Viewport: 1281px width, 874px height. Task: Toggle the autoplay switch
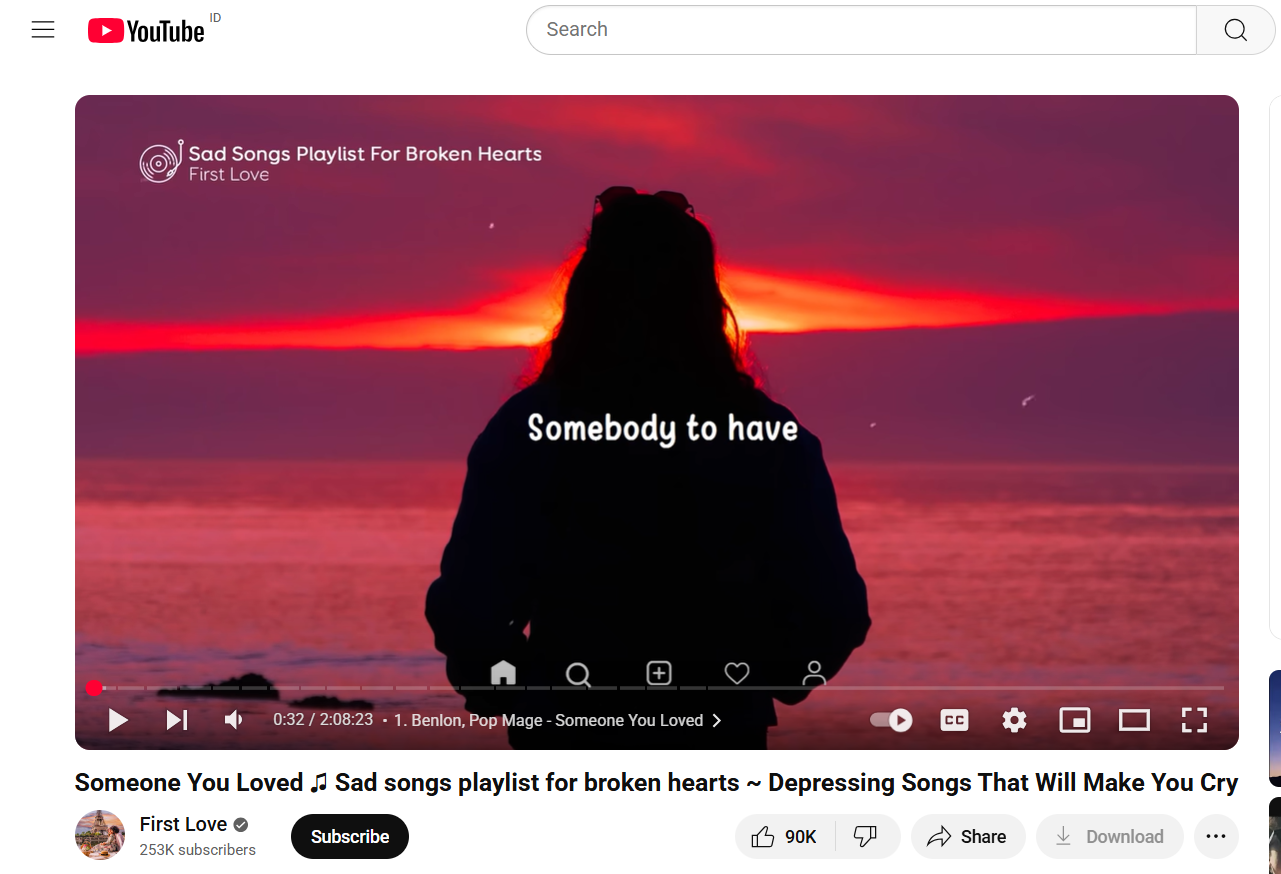point(891,720)
